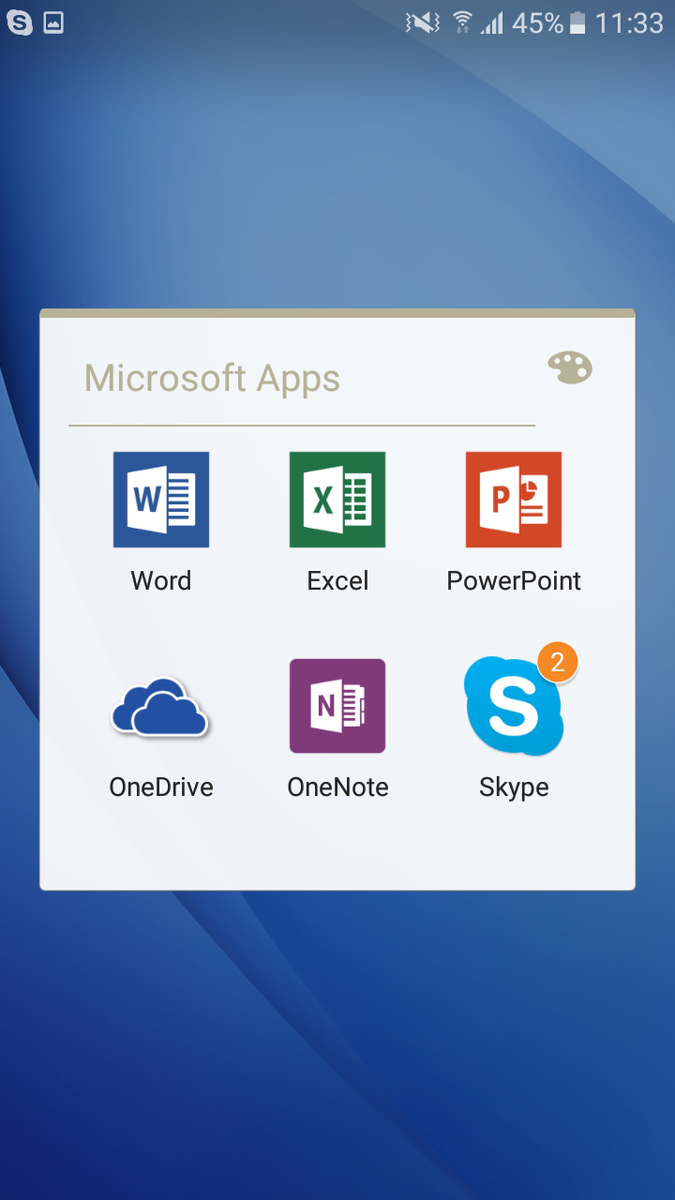Tap the Skype label text

[514, 787]
